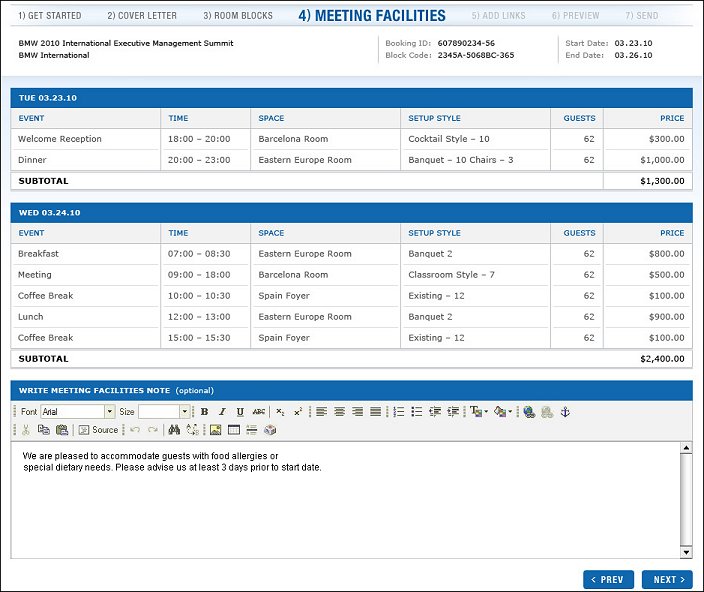Image resolution: width=704 pixels, height=592 pixels.
Task: Toggle bulleted list formatting
Action: click(417, 412)
